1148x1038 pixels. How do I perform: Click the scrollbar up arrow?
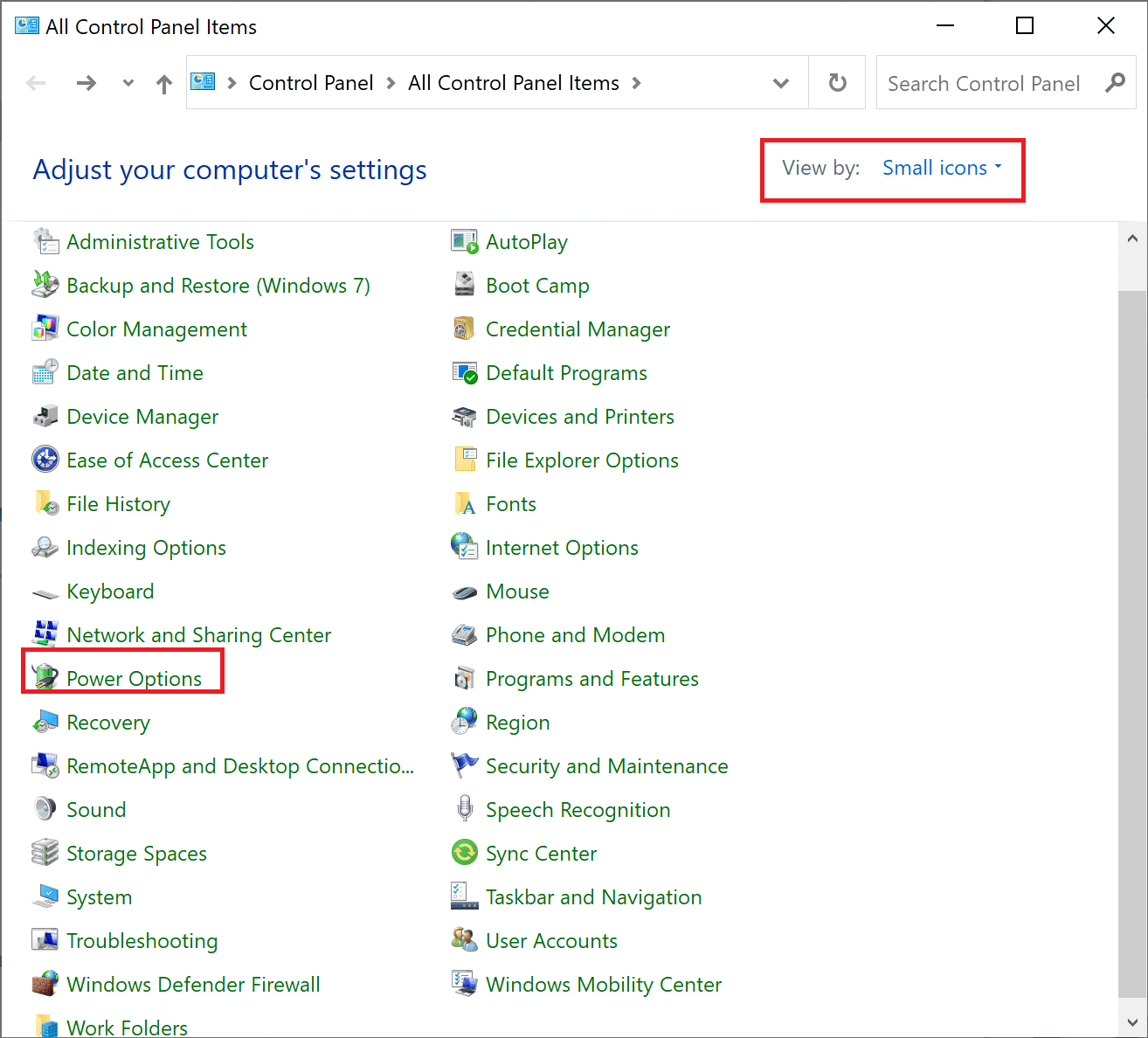[x=1132, y=238]
